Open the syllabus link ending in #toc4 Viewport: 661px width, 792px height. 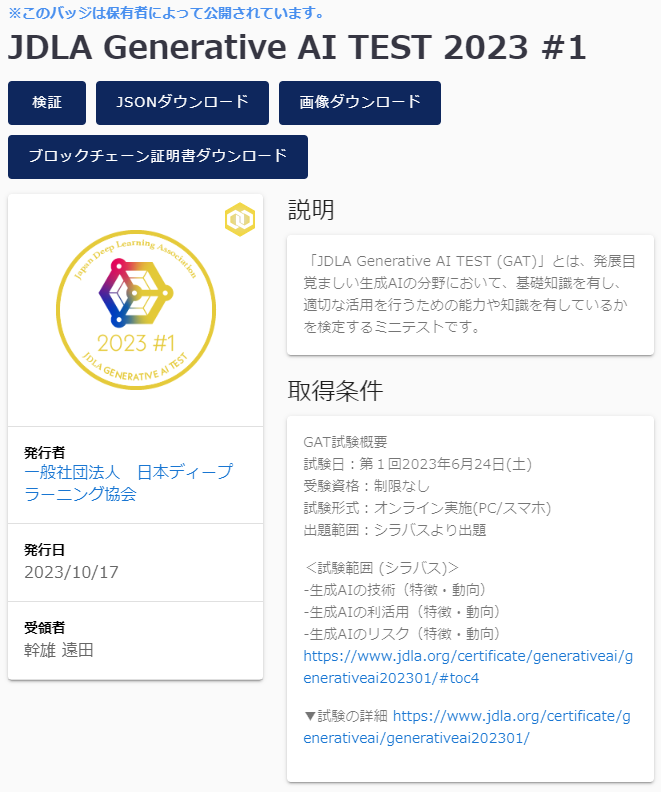(x=468, y=667)
